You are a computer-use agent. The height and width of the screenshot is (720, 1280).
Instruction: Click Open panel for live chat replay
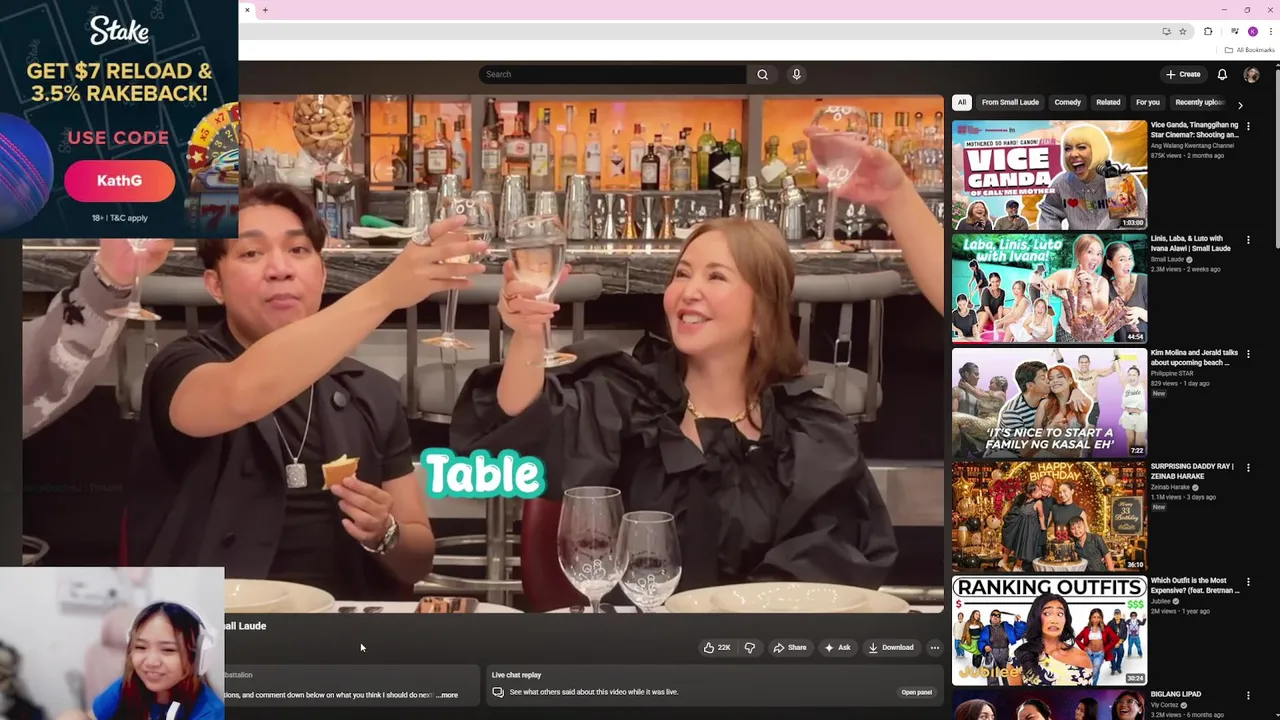[917, 692]
